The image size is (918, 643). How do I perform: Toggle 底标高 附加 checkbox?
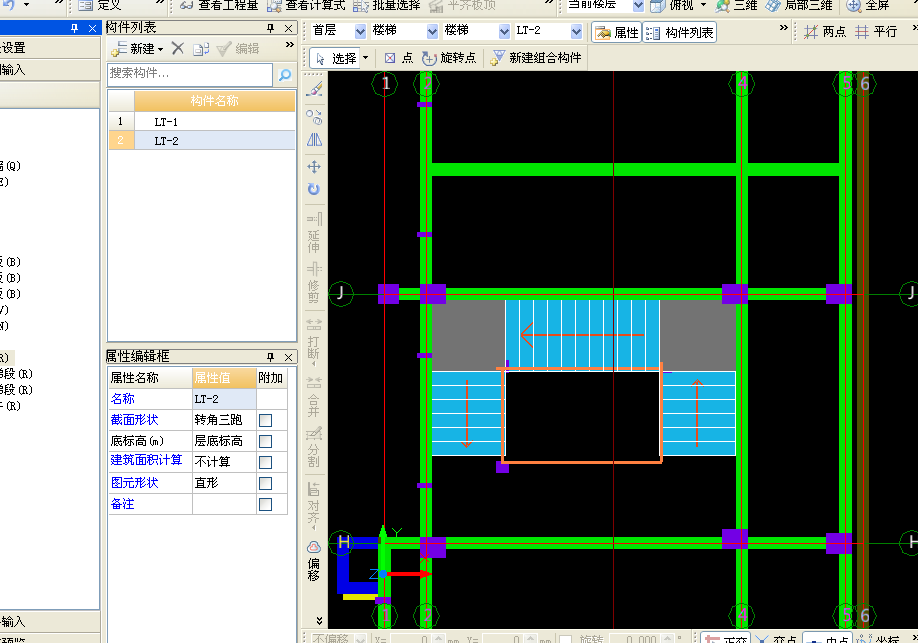click(x=266, y=442)
